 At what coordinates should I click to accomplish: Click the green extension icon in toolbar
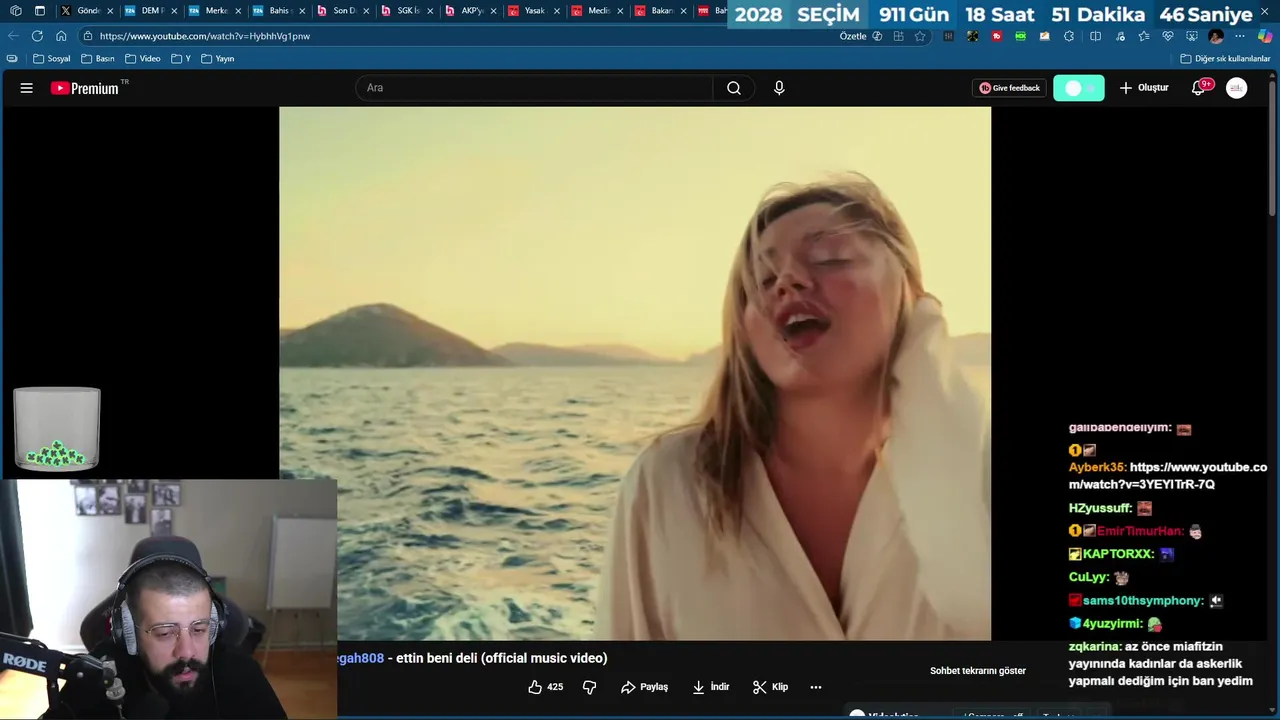pyautogui.click(x=1020, y=36)
